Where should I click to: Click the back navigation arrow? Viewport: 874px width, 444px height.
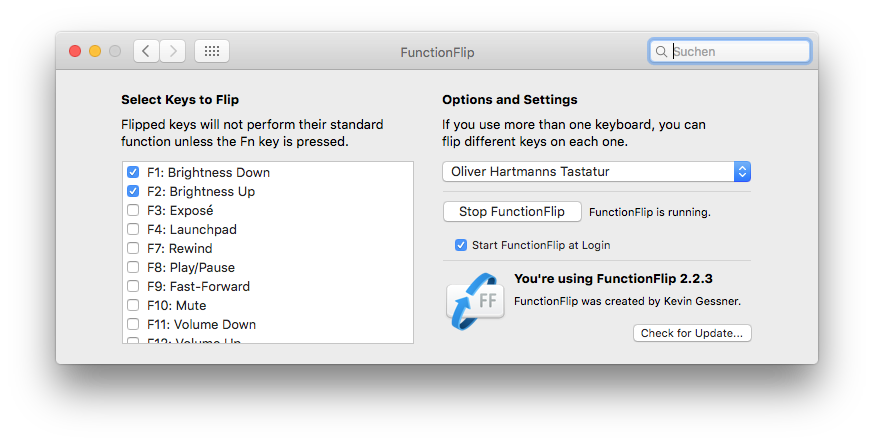pos(146,51)
